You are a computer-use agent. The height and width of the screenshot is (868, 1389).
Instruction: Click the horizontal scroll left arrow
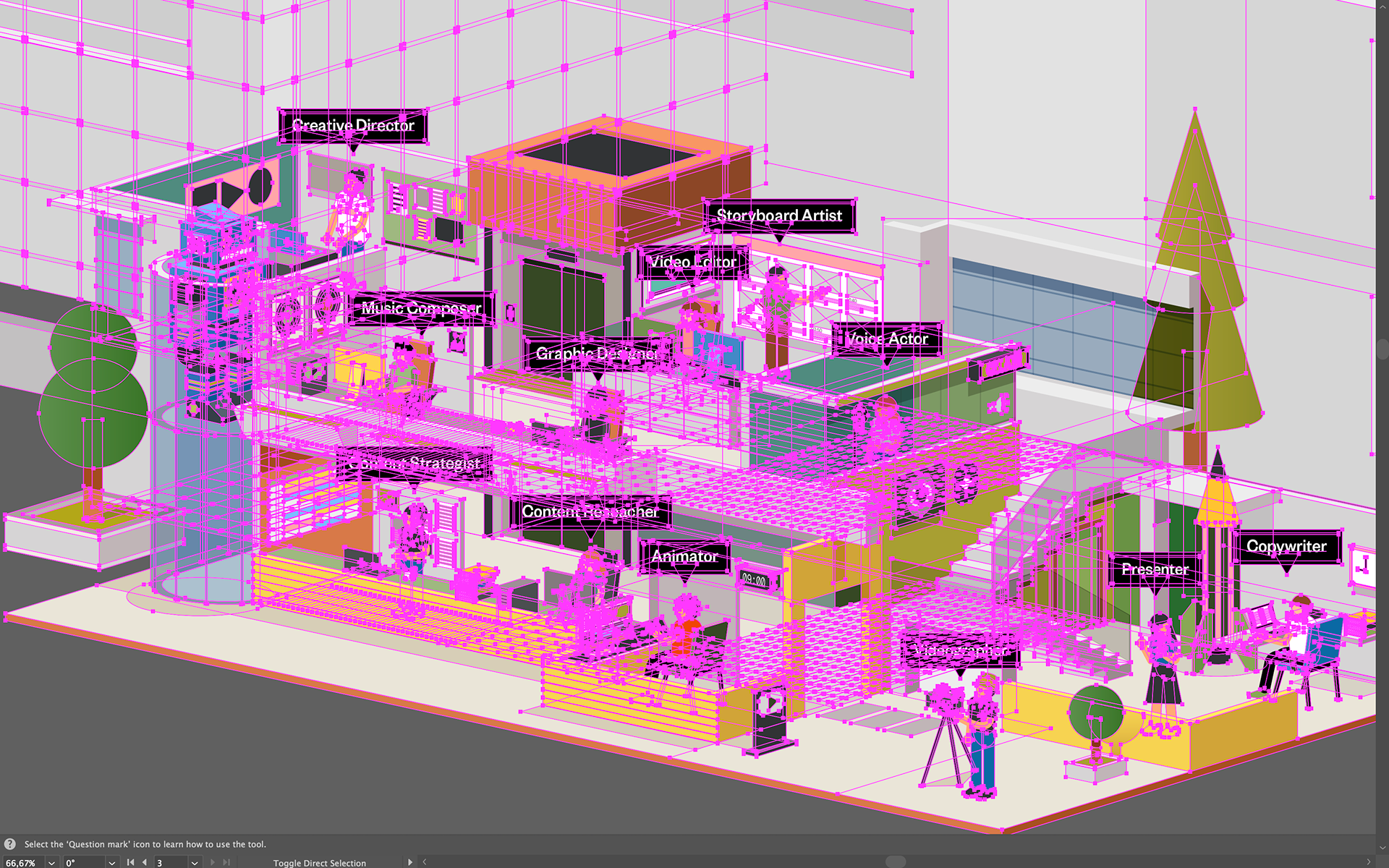point(425,862)
